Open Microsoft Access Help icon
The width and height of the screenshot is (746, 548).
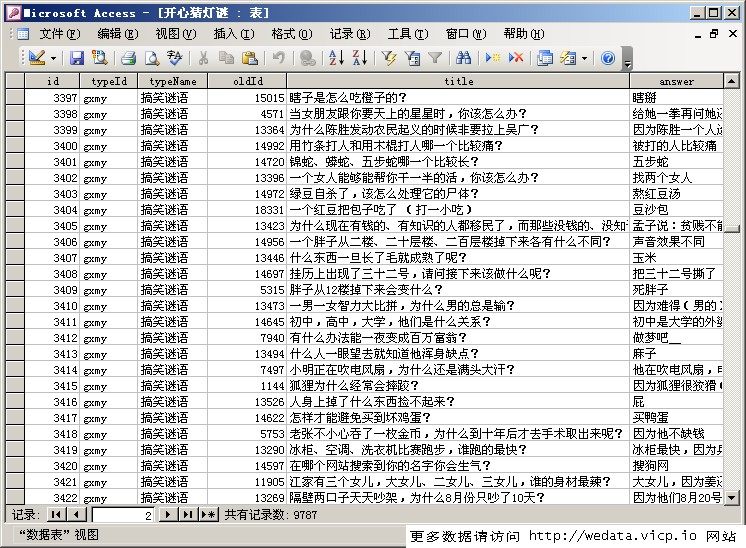coord(608,58)
